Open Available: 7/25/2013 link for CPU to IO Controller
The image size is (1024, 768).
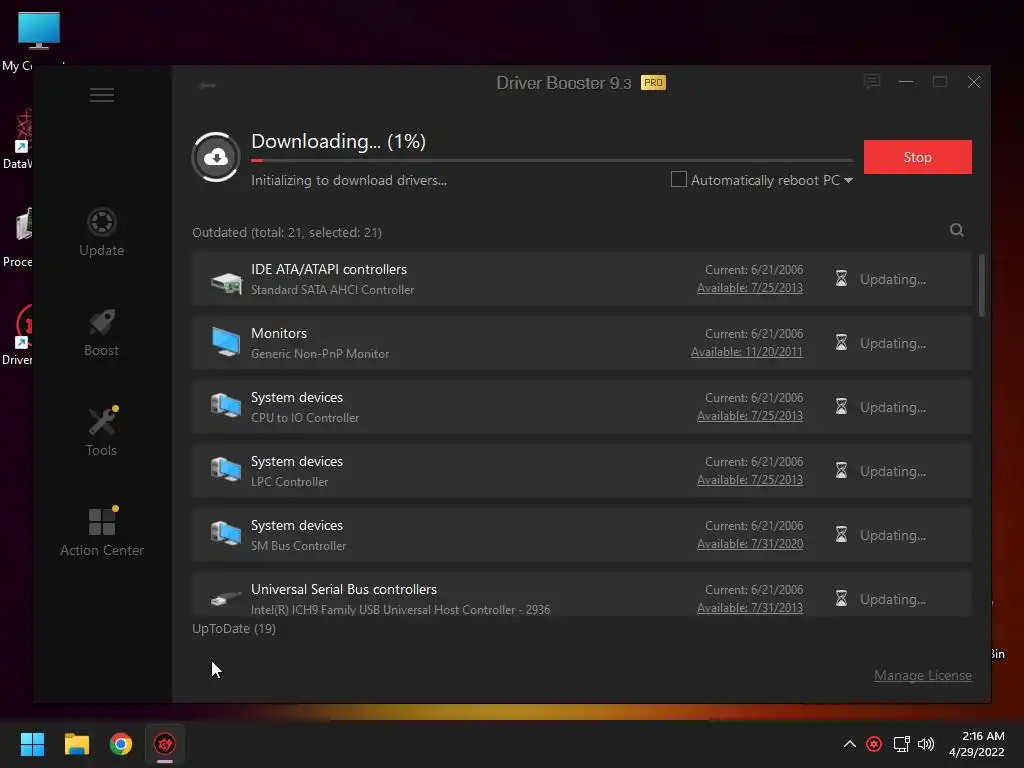click(x=750, y=416)
